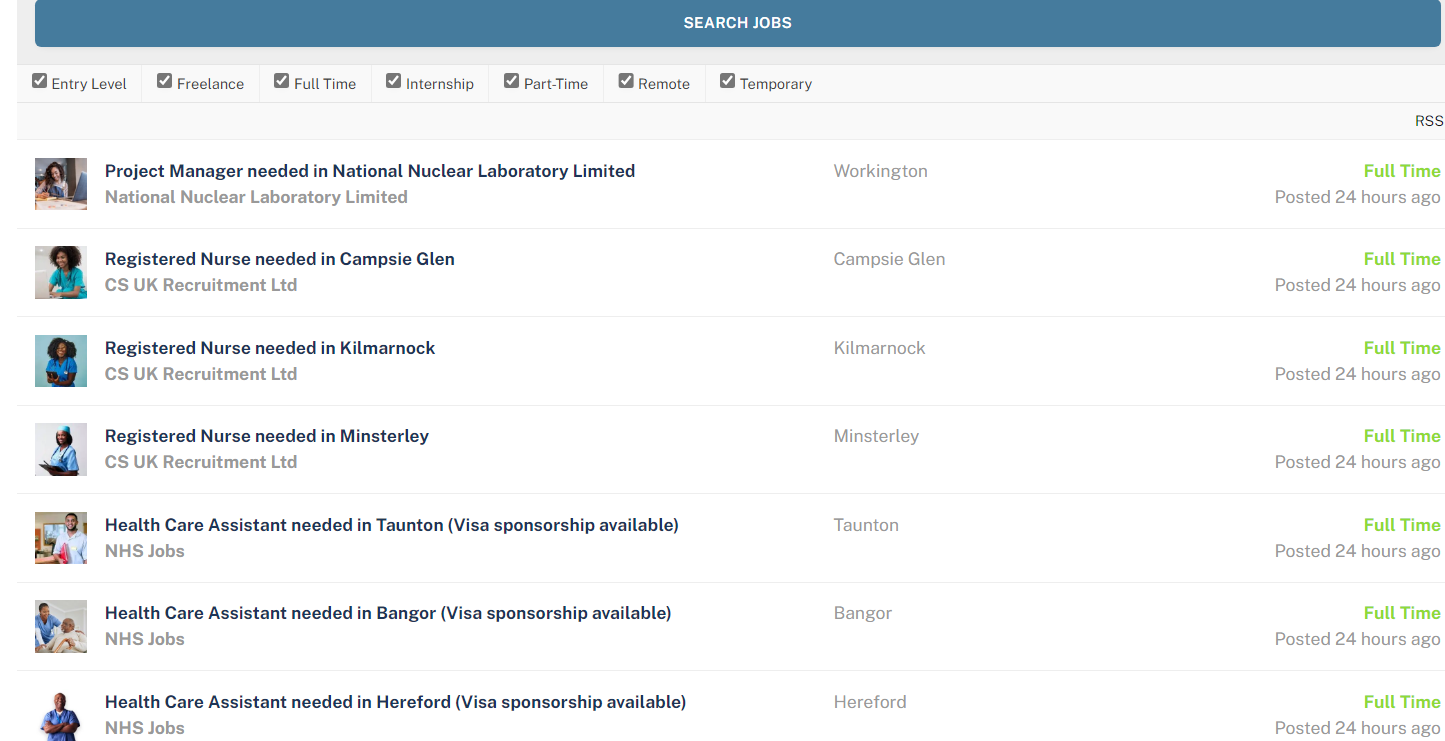Click CS UK Recruitment Ltd under Minsterley
Viewport: 1445px width, 741px height.
click(x=201, y=462)
